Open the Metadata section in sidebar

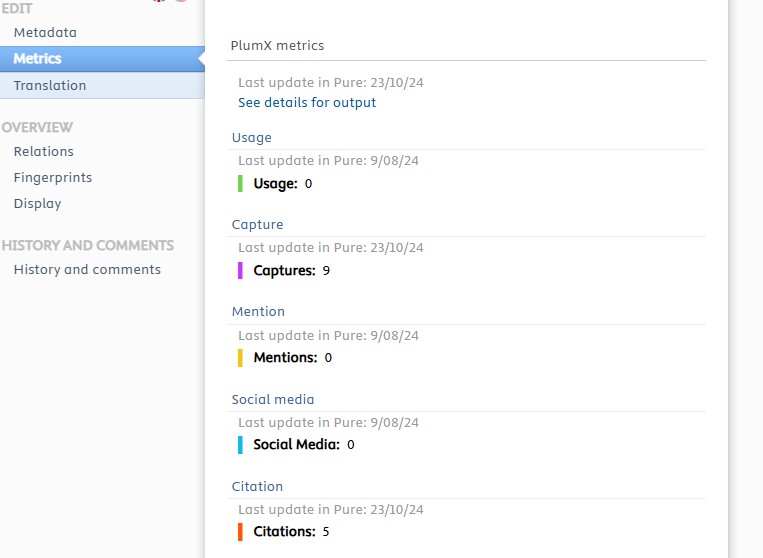(x=45, y=33)
